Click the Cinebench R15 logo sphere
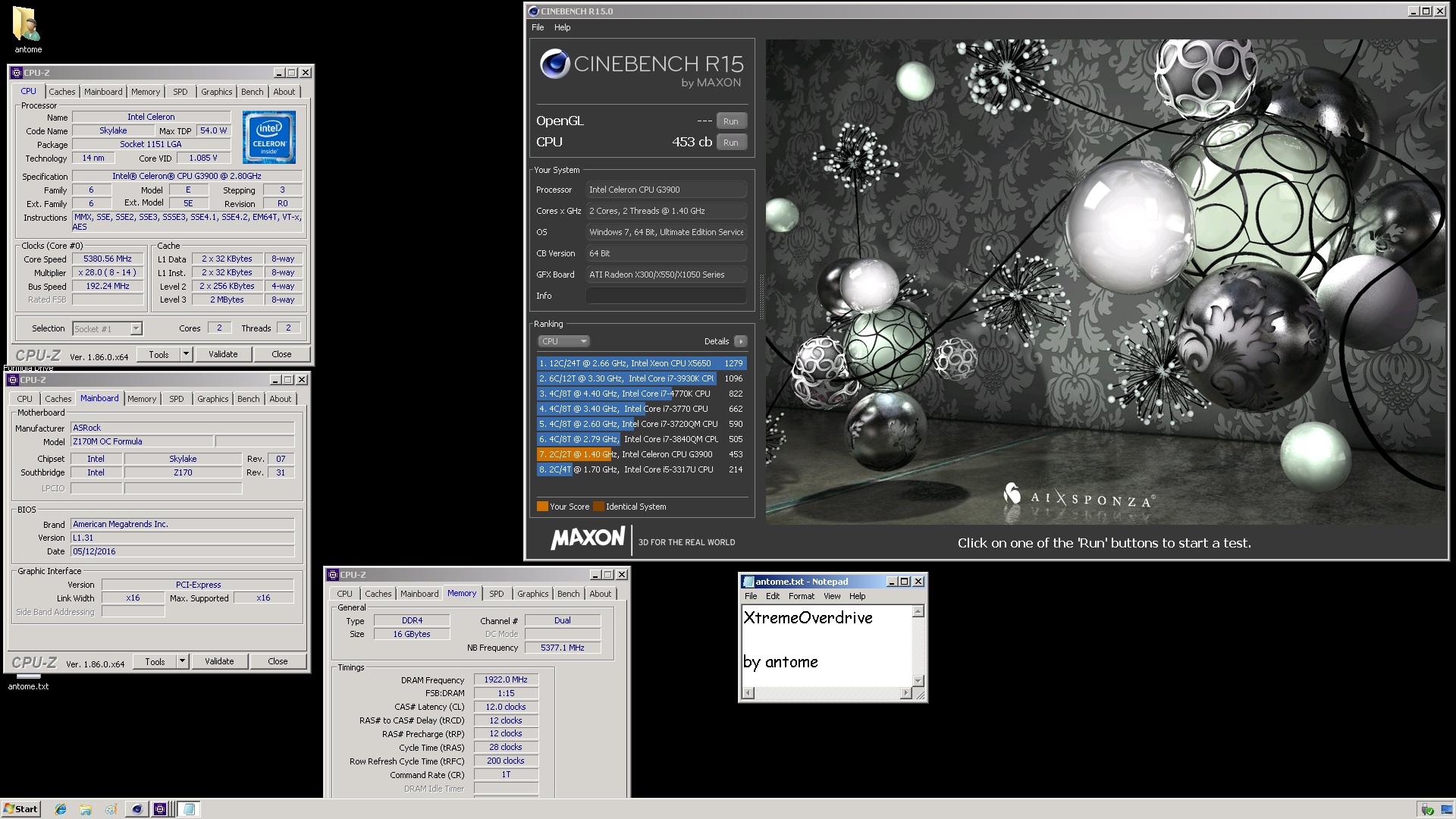The height and width of the screenshot is (819, 1456). point(554,64)
